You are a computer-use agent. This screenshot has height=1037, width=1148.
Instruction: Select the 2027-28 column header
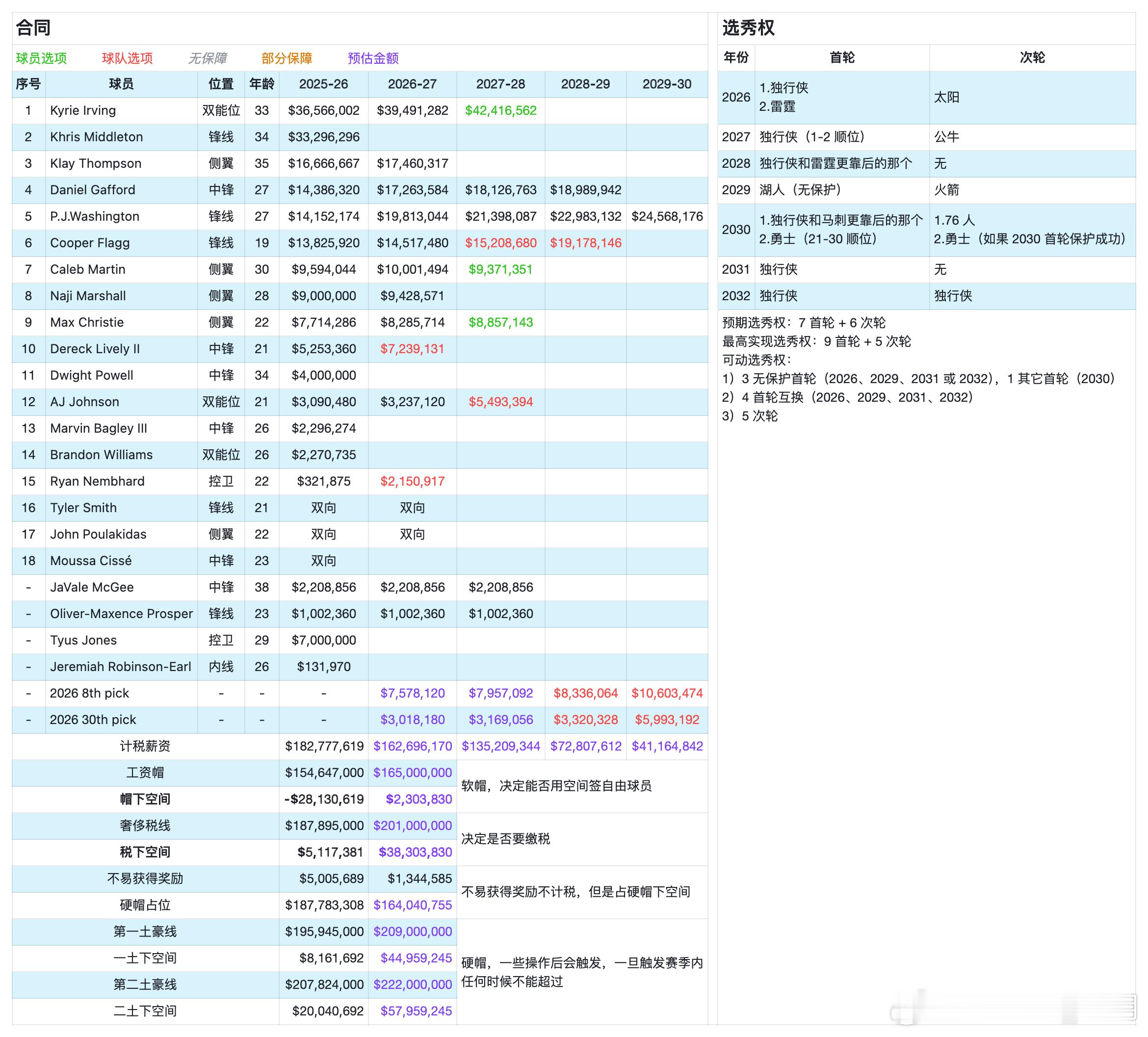500,84
